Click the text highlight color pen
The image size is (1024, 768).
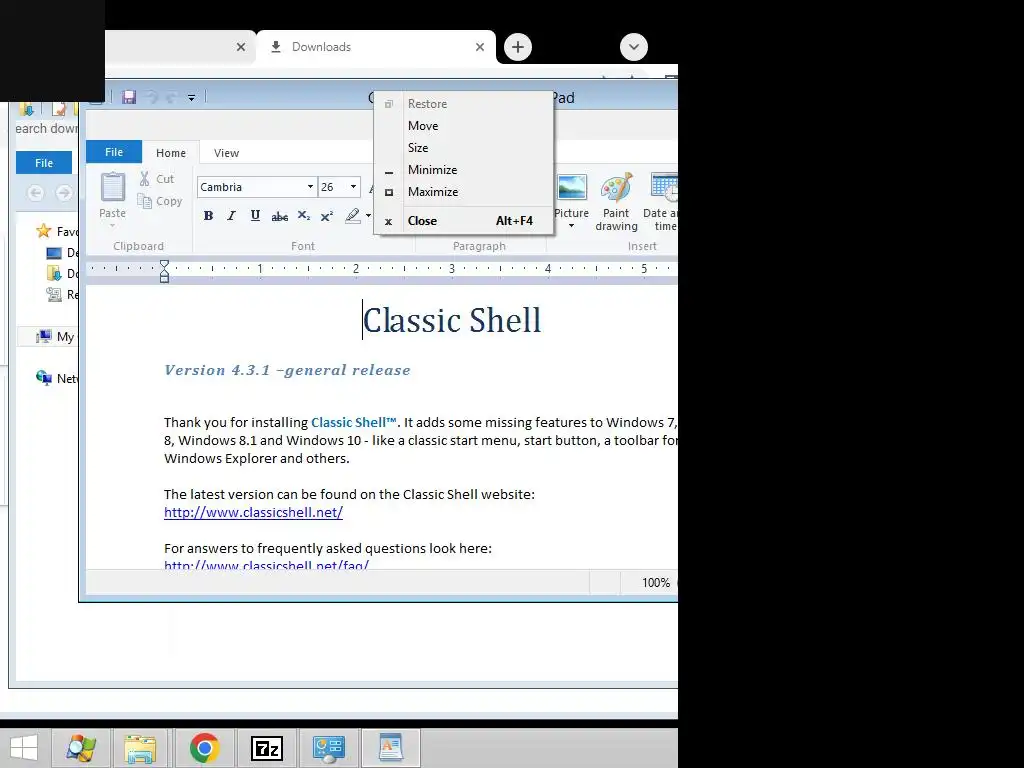[353, 216]
